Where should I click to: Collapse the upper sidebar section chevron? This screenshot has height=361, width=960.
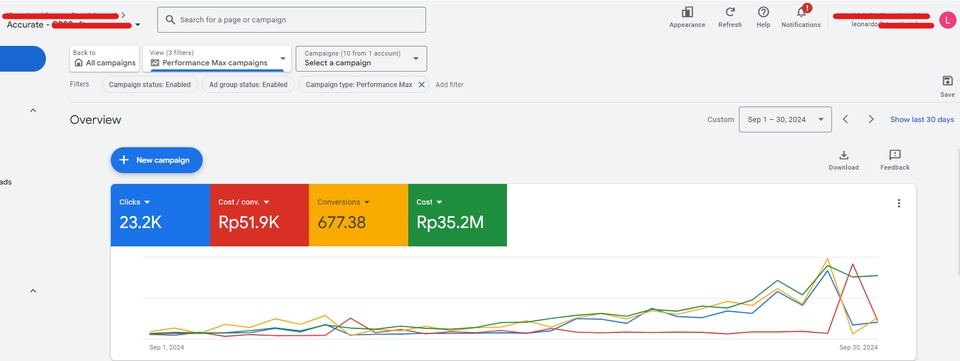coord(33,110)
